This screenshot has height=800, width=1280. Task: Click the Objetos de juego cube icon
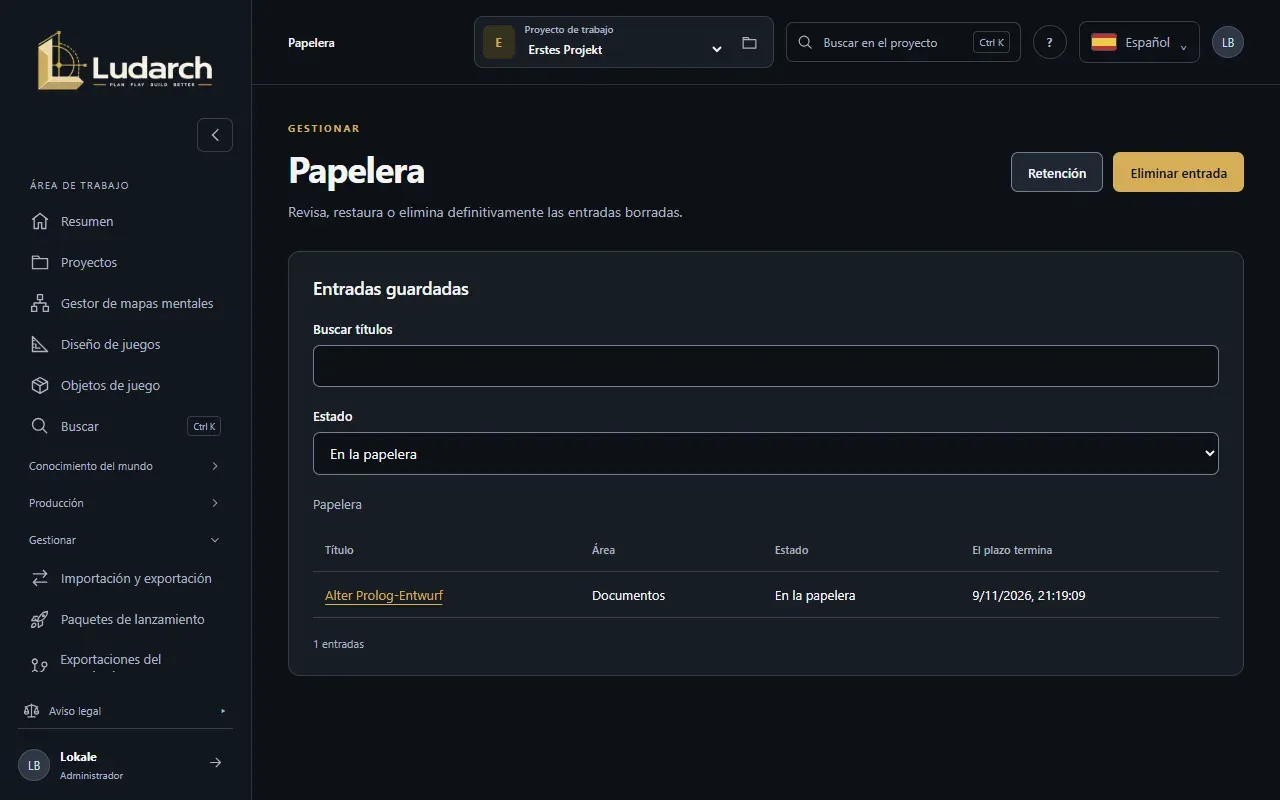(x=40, y=385)
